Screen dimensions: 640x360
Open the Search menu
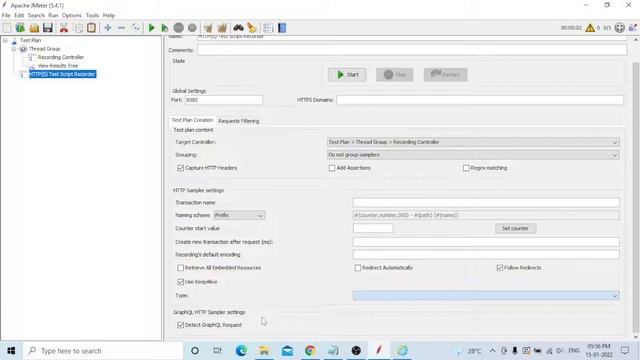coord(36,15)
